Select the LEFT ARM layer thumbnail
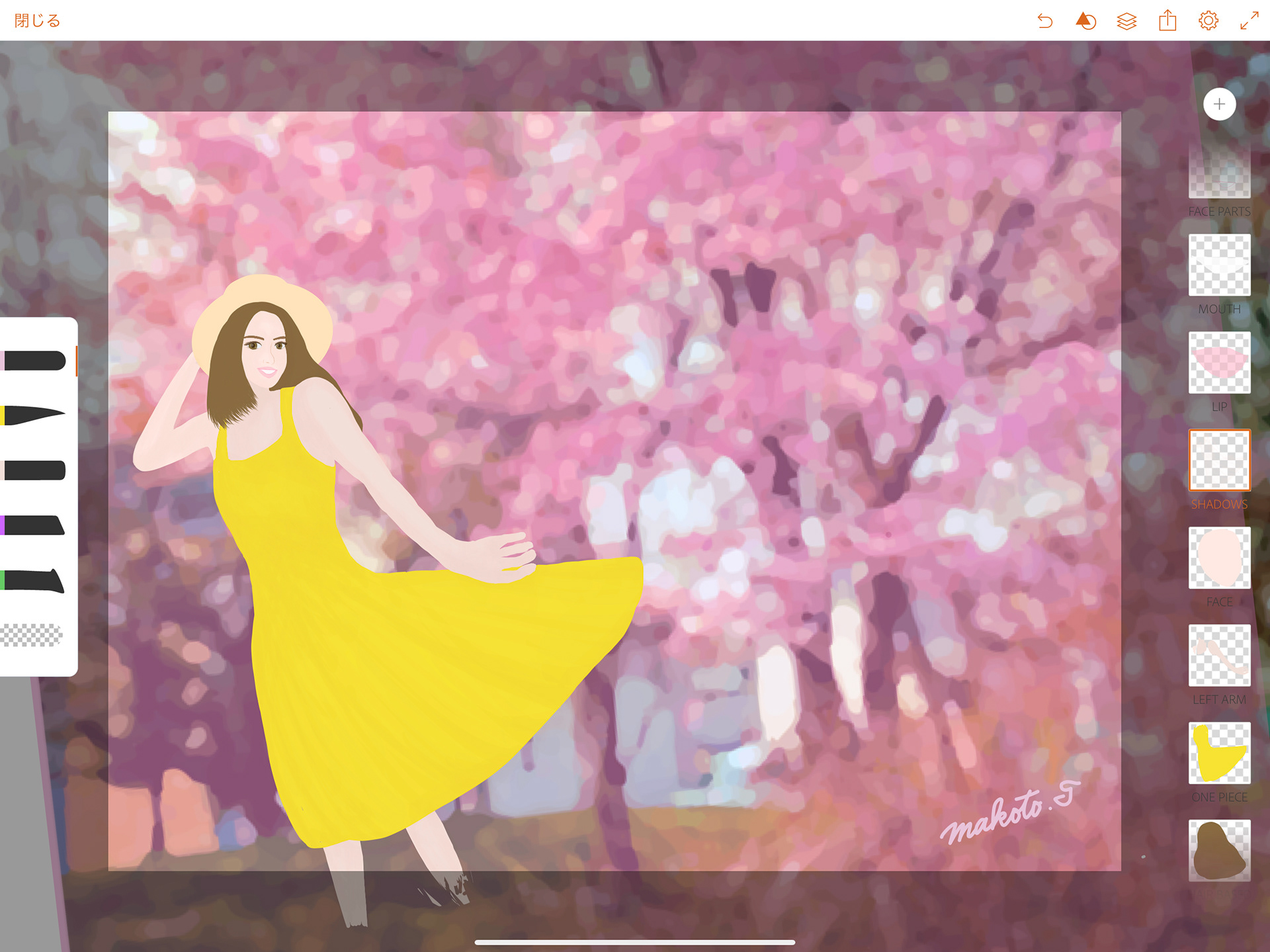Viewport: 1270px width, 952px height. coord(1219,655)
